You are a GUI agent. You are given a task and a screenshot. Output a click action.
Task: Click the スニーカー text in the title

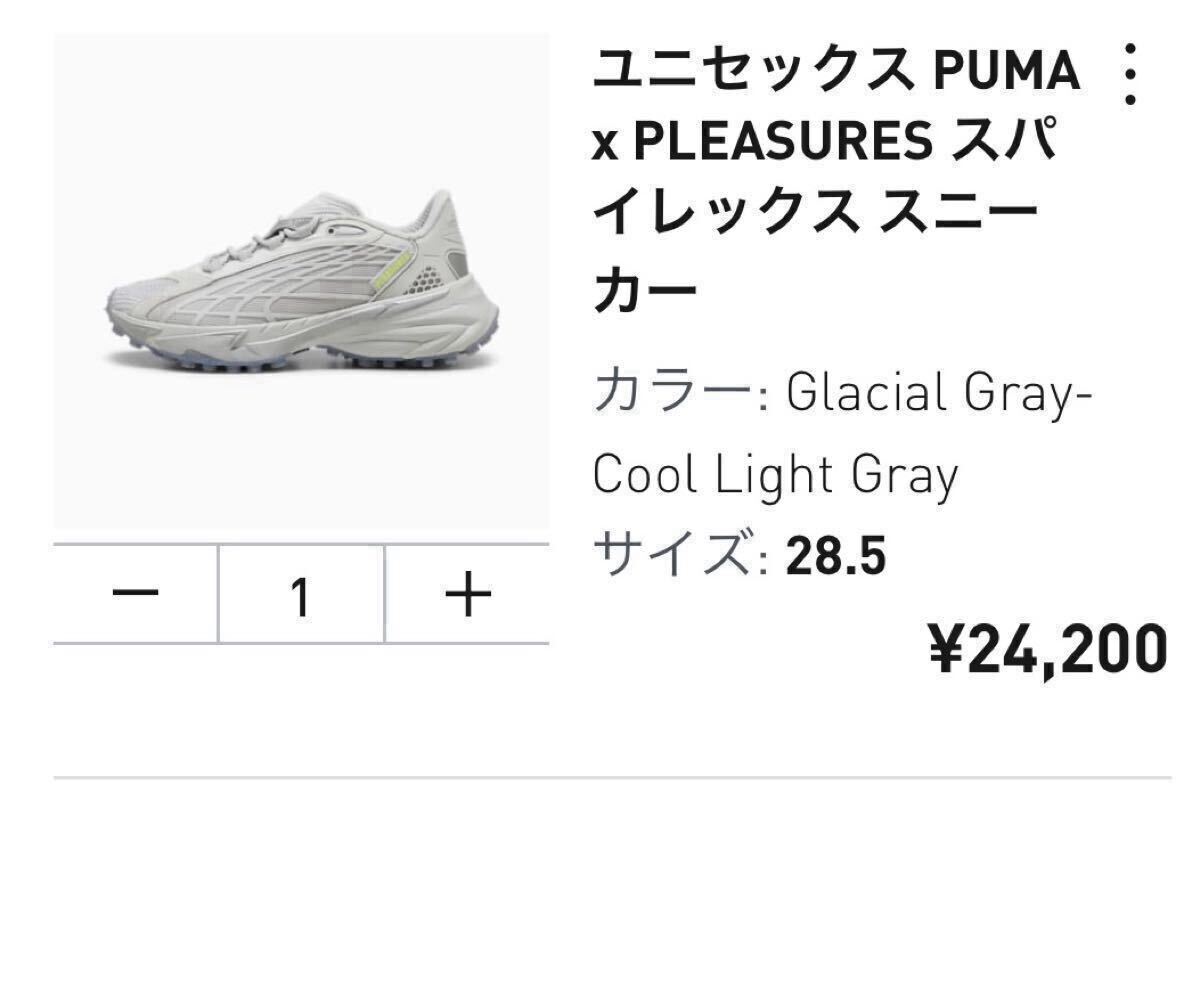tap(960, 215)
